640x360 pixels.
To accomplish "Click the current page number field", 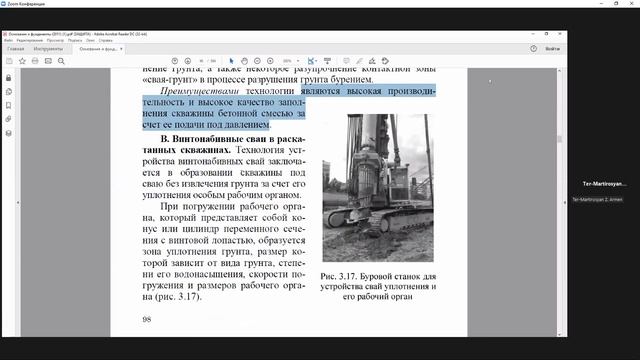I will coord(201,61).
